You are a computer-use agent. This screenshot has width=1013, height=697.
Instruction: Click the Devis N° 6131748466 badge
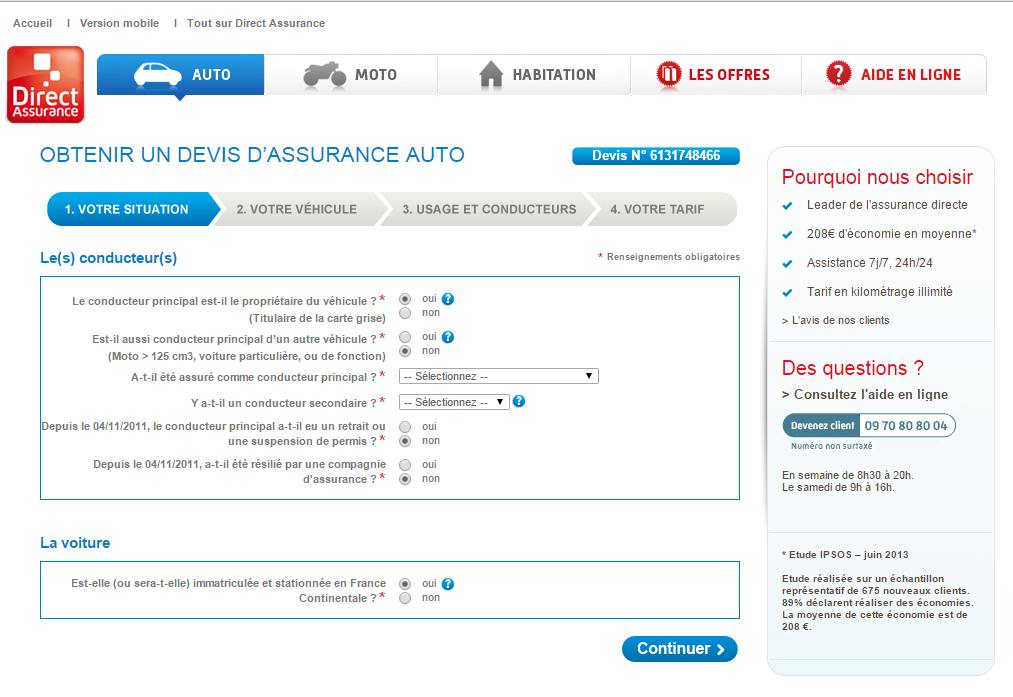tap(656, 156)
